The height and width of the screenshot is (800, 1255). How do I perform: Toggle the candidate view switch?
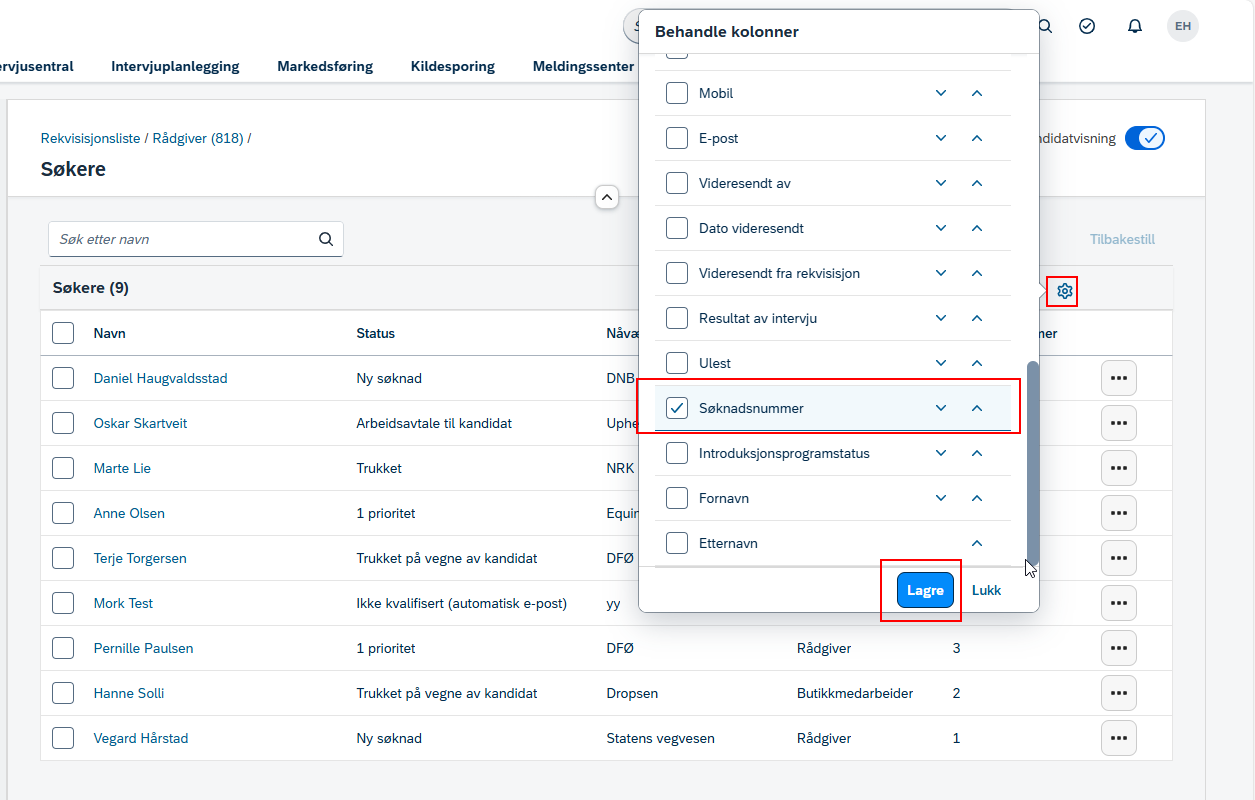tap(1145, 138)
